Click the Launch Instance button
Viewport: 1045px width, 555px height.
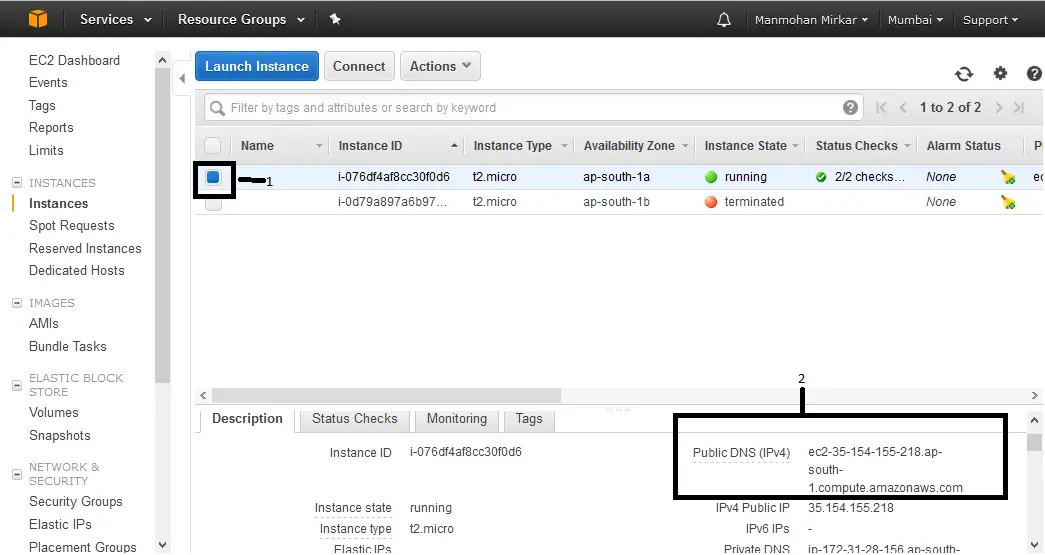click(x=257, y=66)
